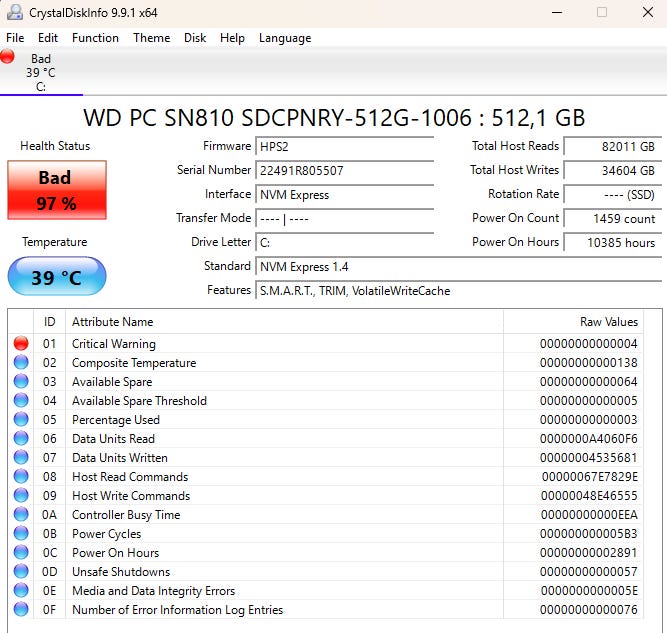
Task: Click the blue 39 °C temperature button
Action: tap(57, 277)
